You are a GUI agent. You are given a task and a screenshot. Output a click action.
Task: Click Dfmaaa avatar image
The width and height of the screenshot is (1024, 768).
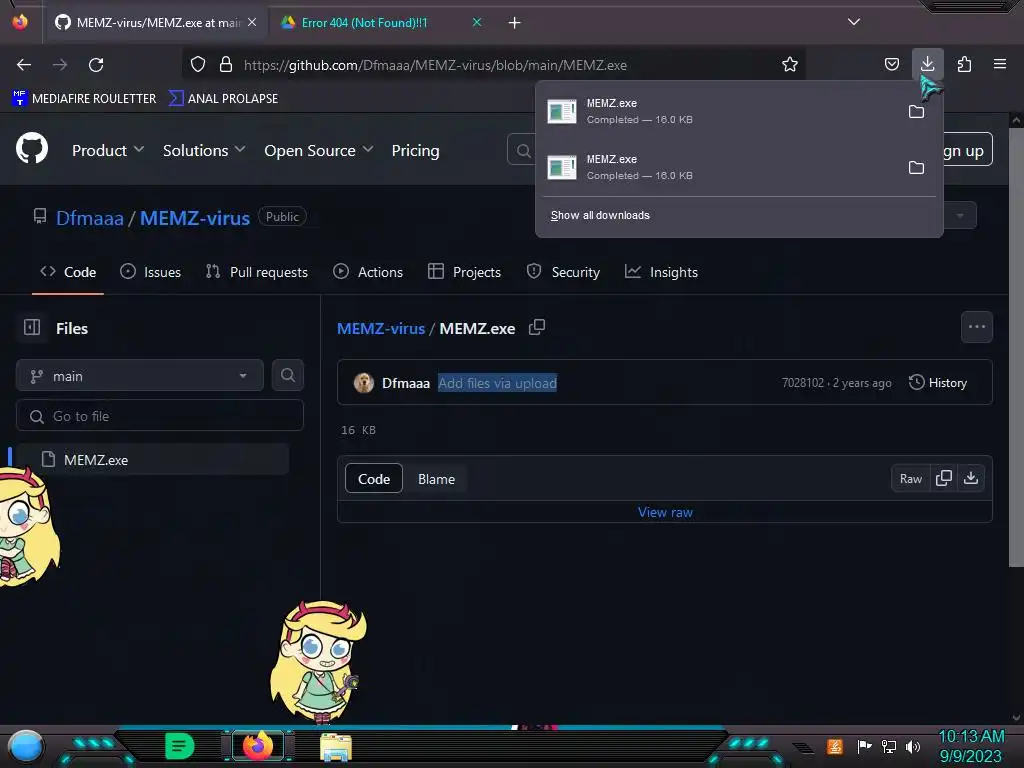point(364,383)
